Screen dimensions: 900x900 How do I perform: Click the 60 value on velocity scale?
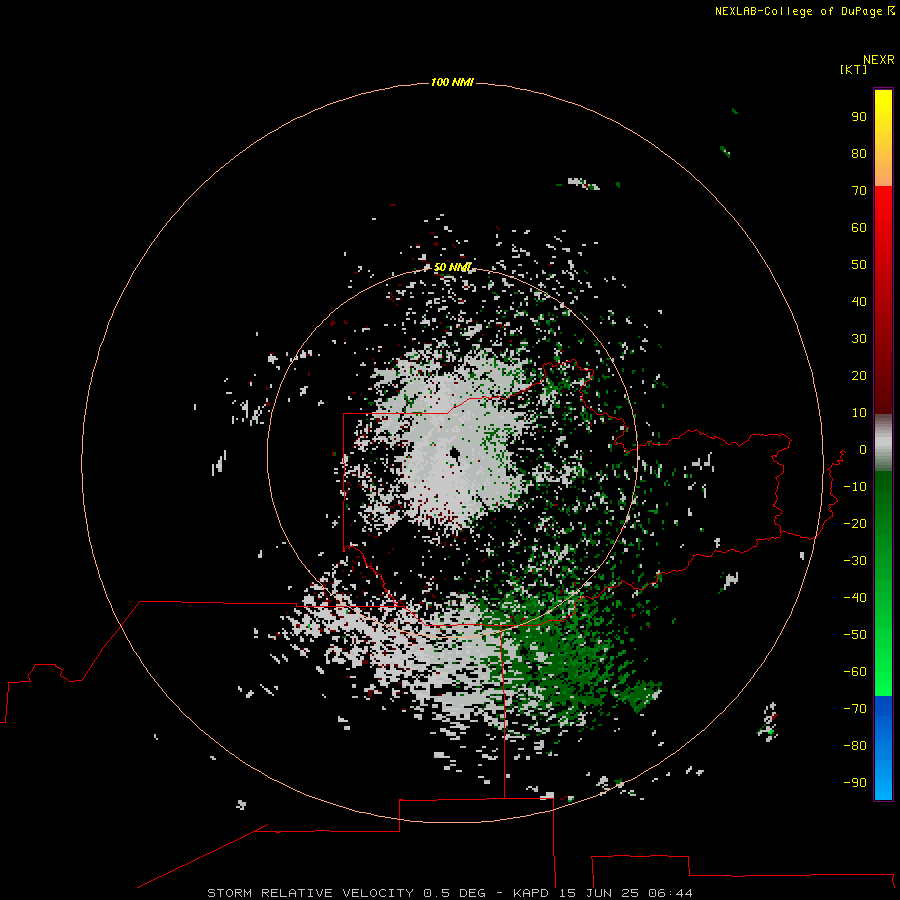(x=859, y=227)
